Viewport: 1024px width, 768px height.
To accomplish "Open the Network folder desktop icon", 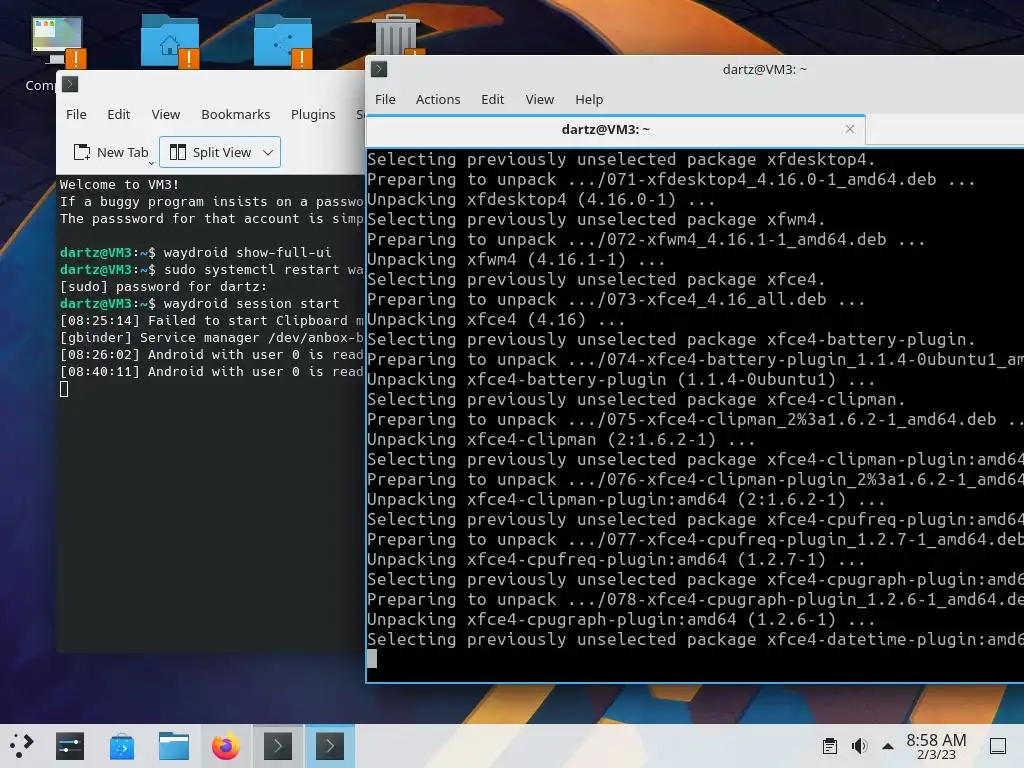I will 282,40.
